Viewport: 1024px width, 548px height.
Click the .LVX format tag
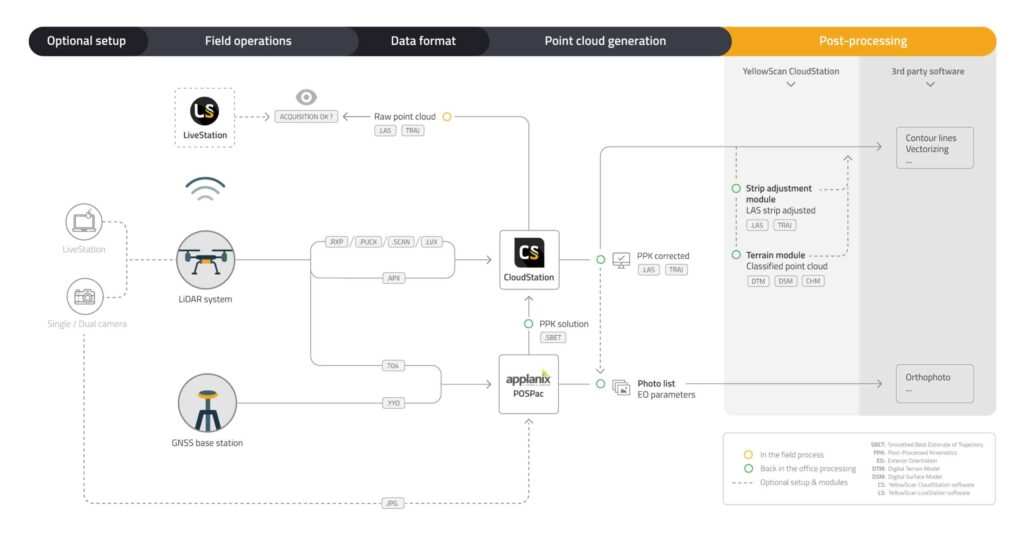tap(431, 242)
